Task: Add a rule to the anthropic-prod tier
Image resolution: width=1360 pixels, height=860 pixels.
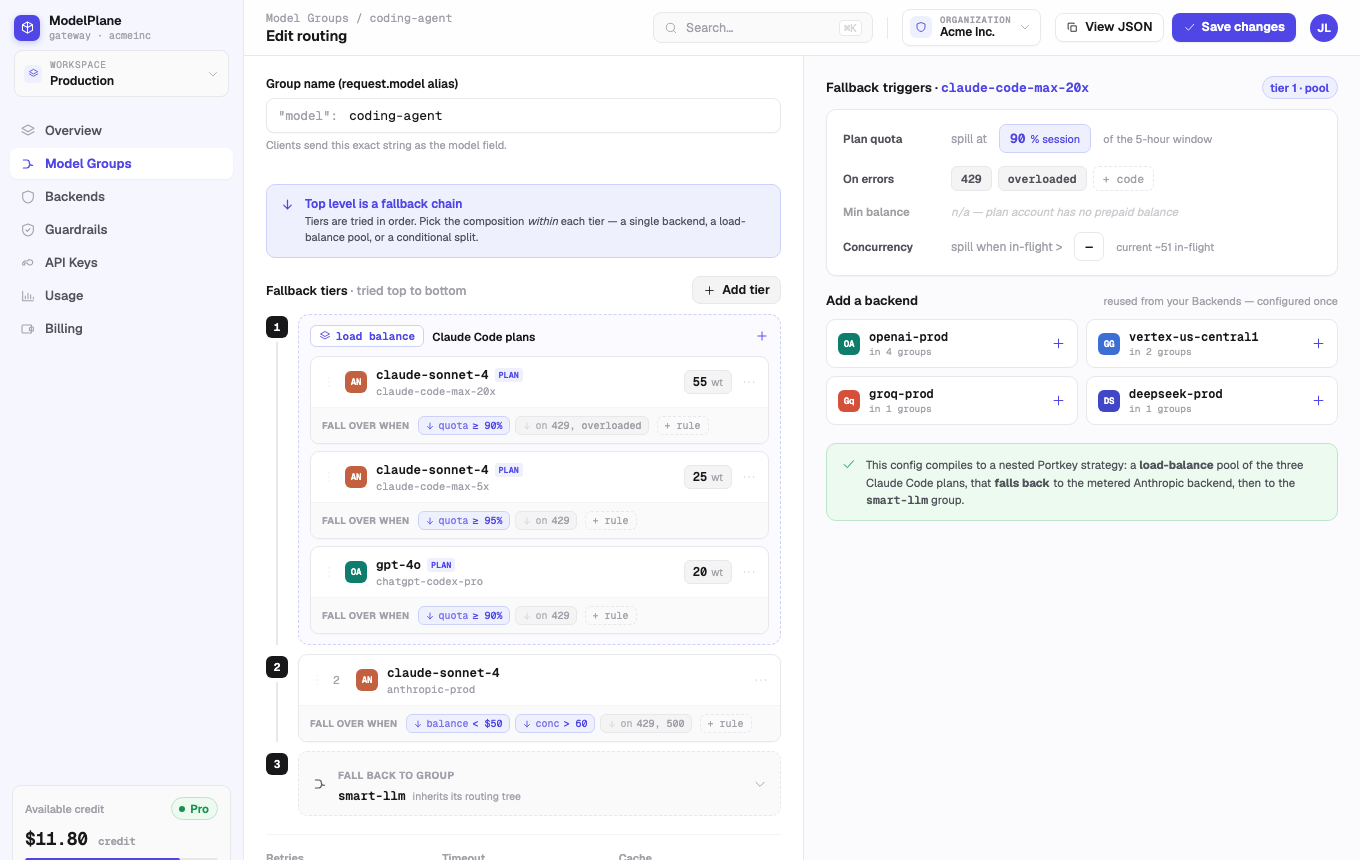Action: pos(725,723)
